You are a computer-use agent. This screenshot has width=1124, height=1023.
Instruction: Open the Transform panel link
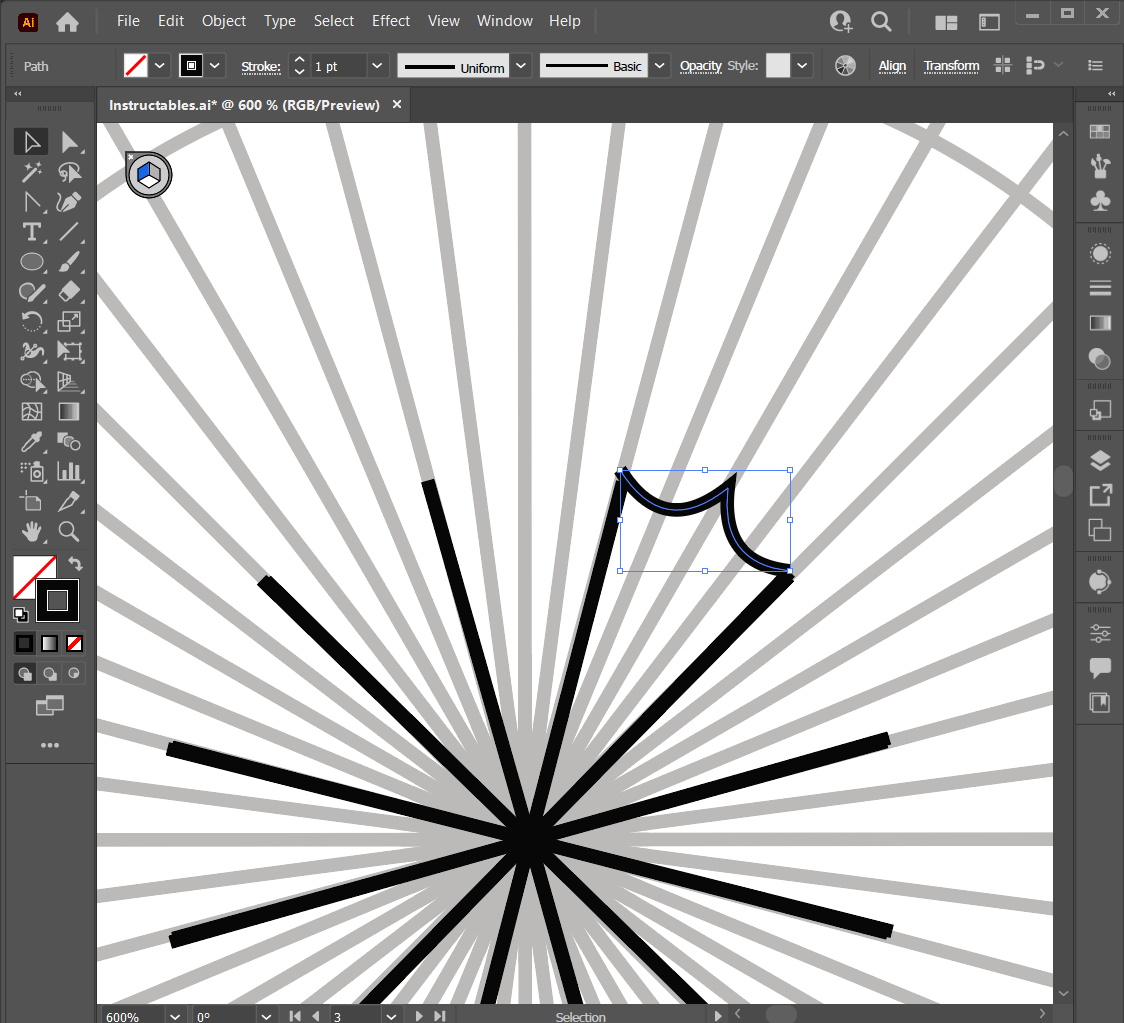pos(951,66)
